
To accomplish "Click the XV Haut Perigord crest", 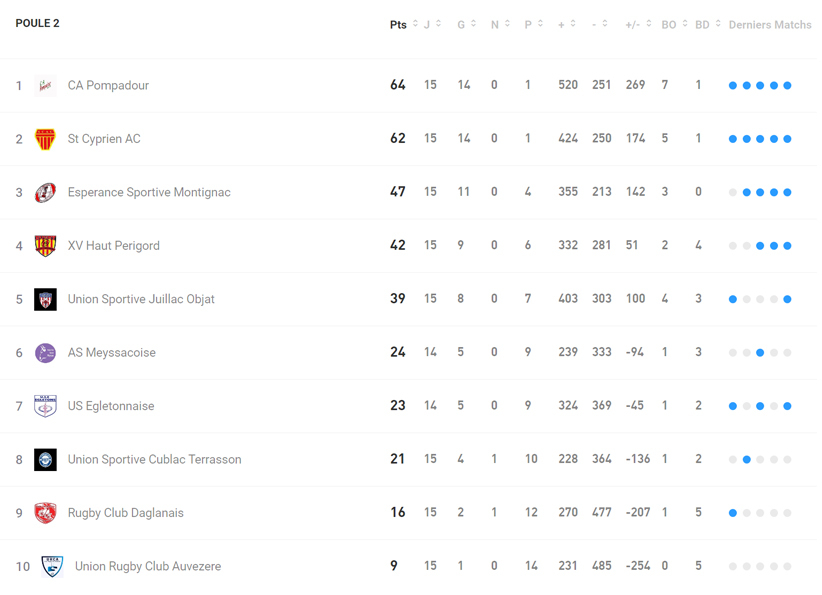I will tap(45, 246).
